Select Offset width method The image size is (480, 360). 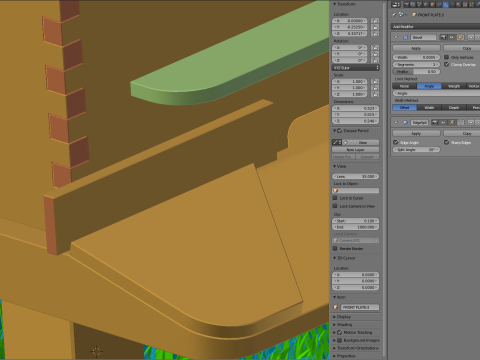404,107
